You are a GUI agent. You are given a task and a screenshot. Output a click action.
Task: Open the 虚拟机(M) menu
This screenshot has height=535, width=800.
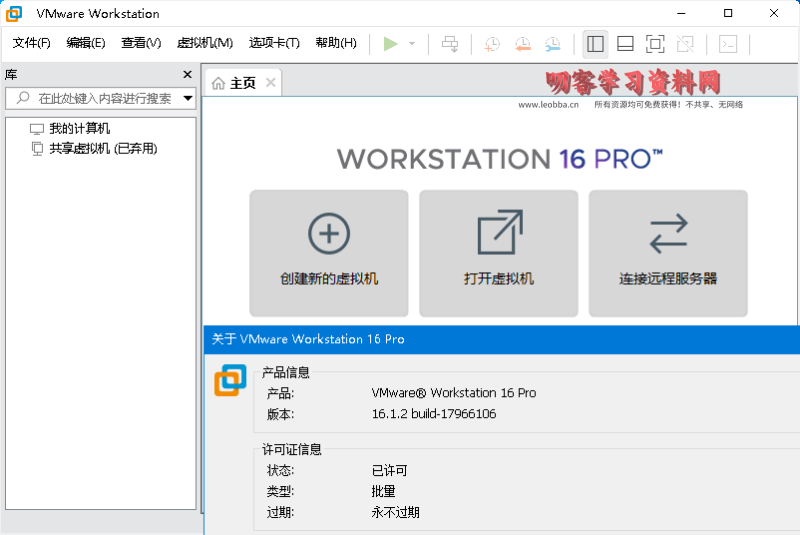click(205, 43)
